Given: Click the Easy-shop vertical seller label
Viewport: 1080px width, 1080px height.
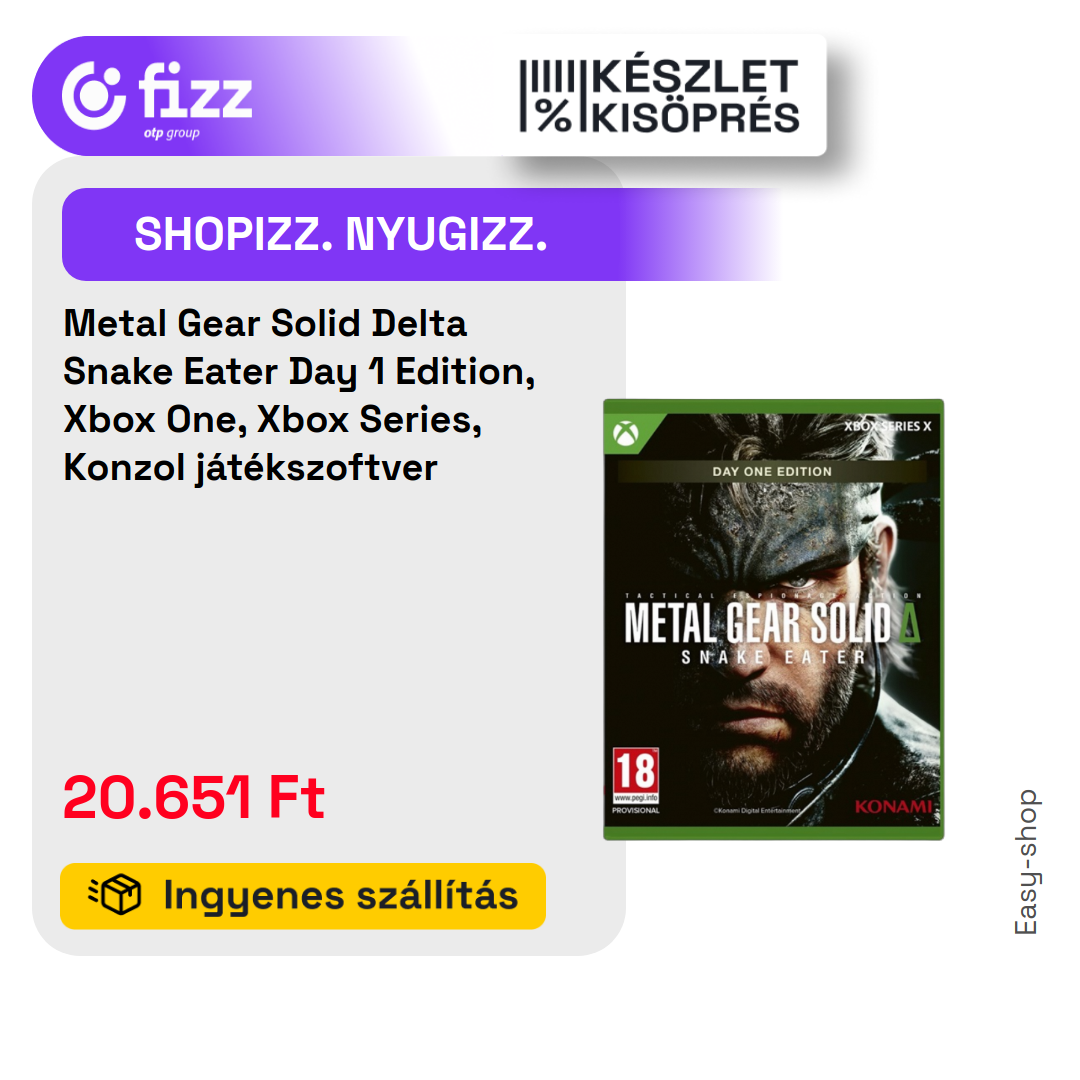Looking at the screenshot, I should coord(1026,862).
